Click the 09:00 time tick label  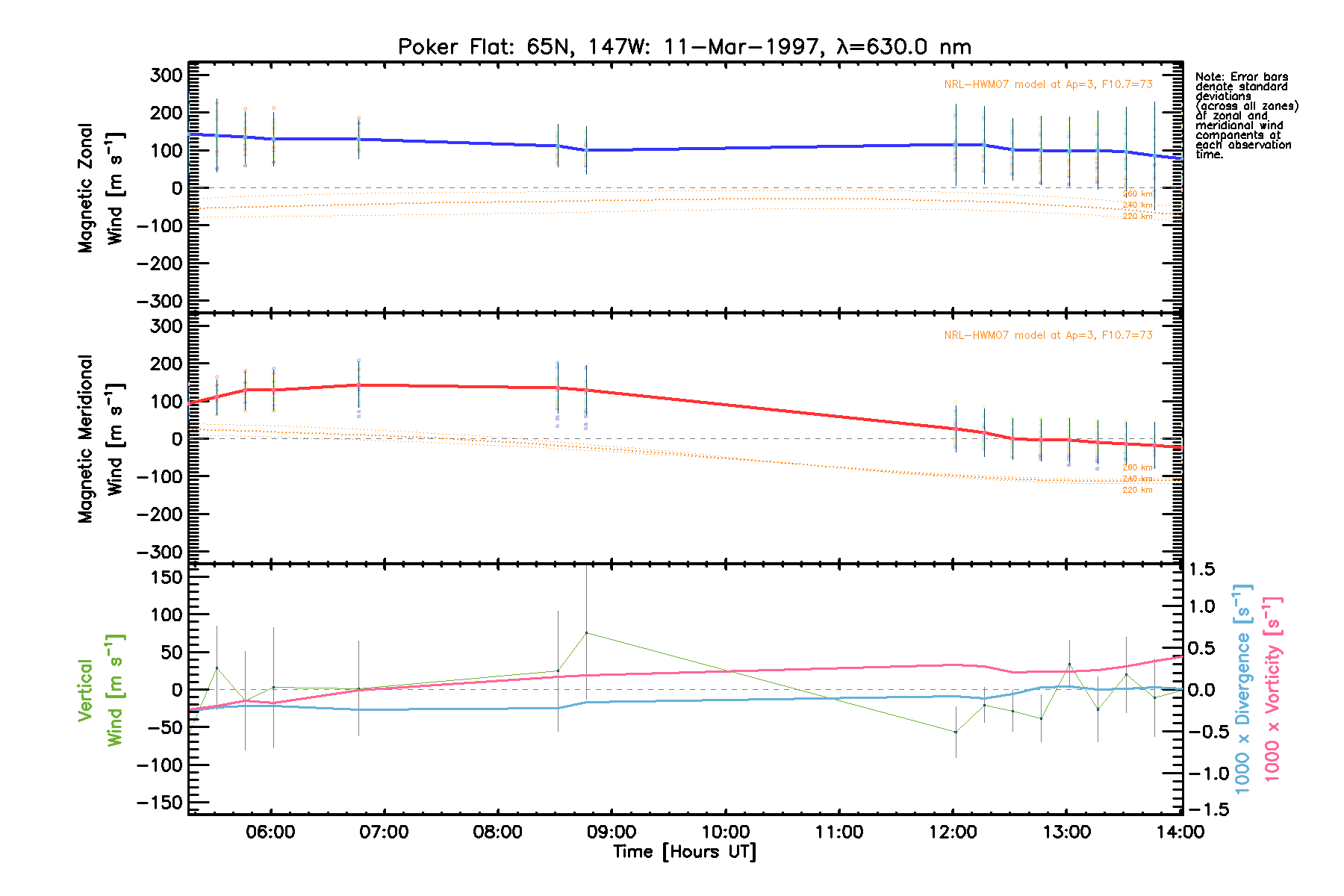pos(612,832)
